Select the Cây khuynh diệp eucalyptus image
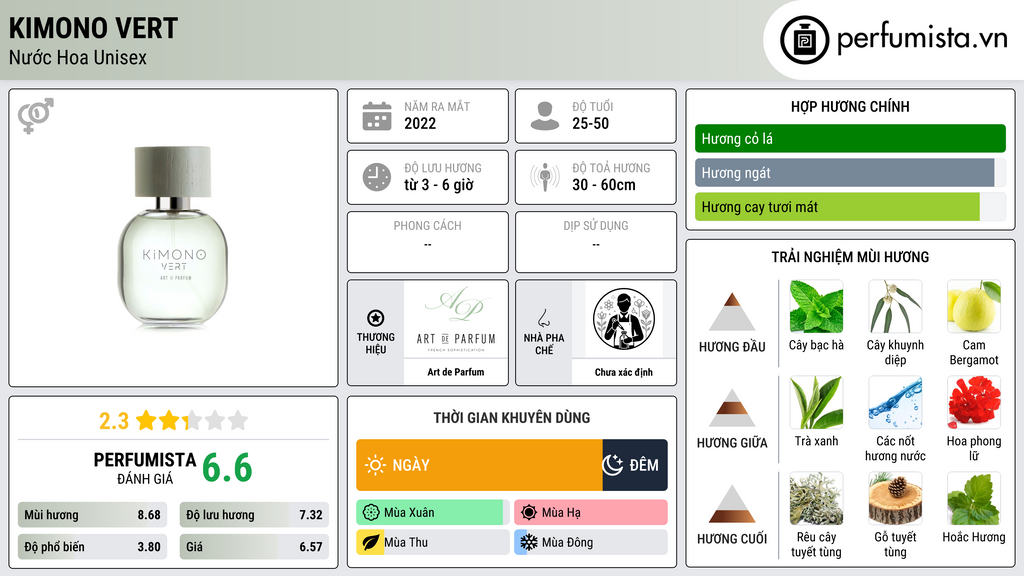Image resolution: width=1024 pixels, height=576 pixels. pos(895,307)
